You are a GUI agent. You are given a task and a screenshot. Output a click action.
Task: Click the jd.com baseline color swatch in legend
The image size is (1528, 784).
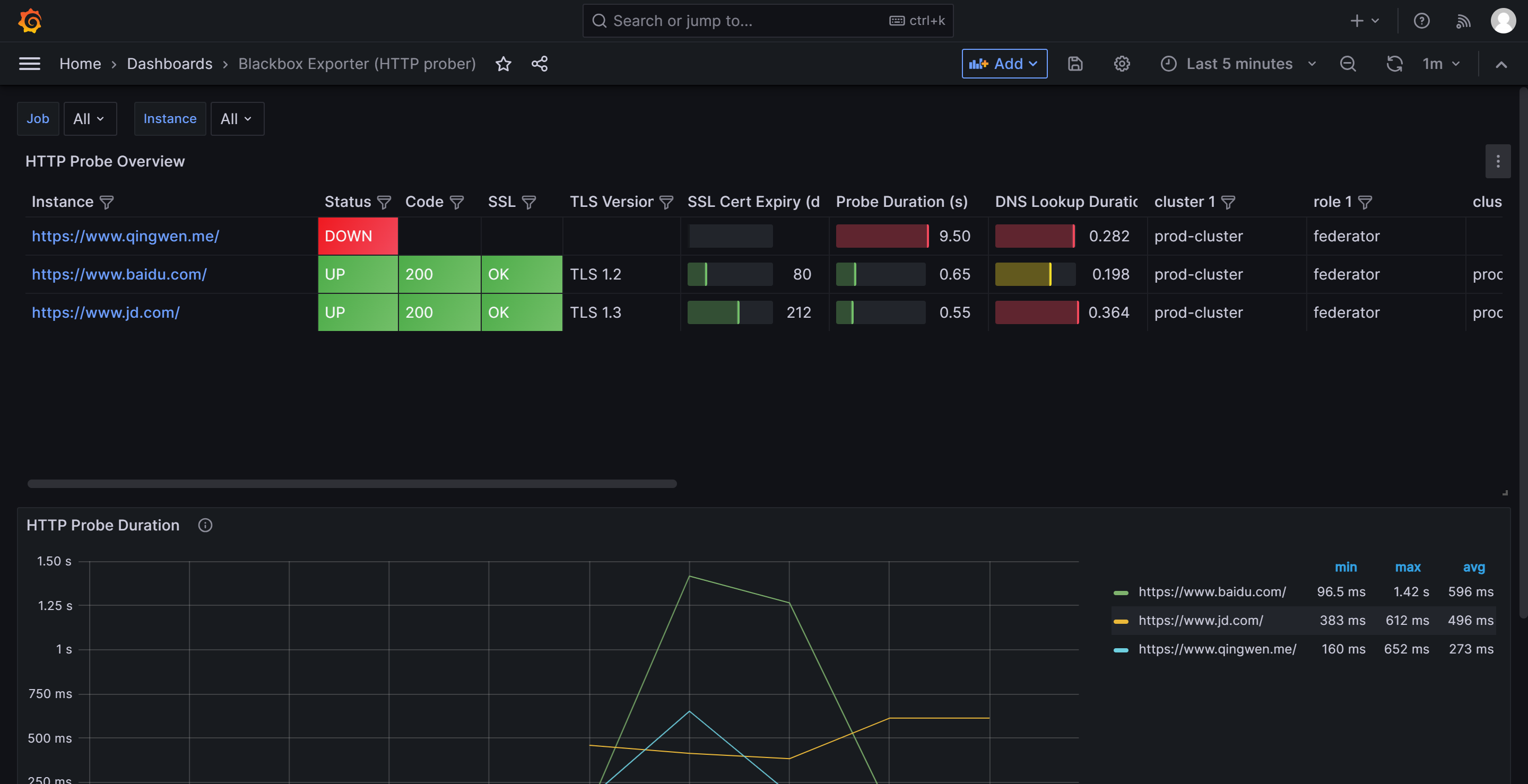pos(1121,622)
